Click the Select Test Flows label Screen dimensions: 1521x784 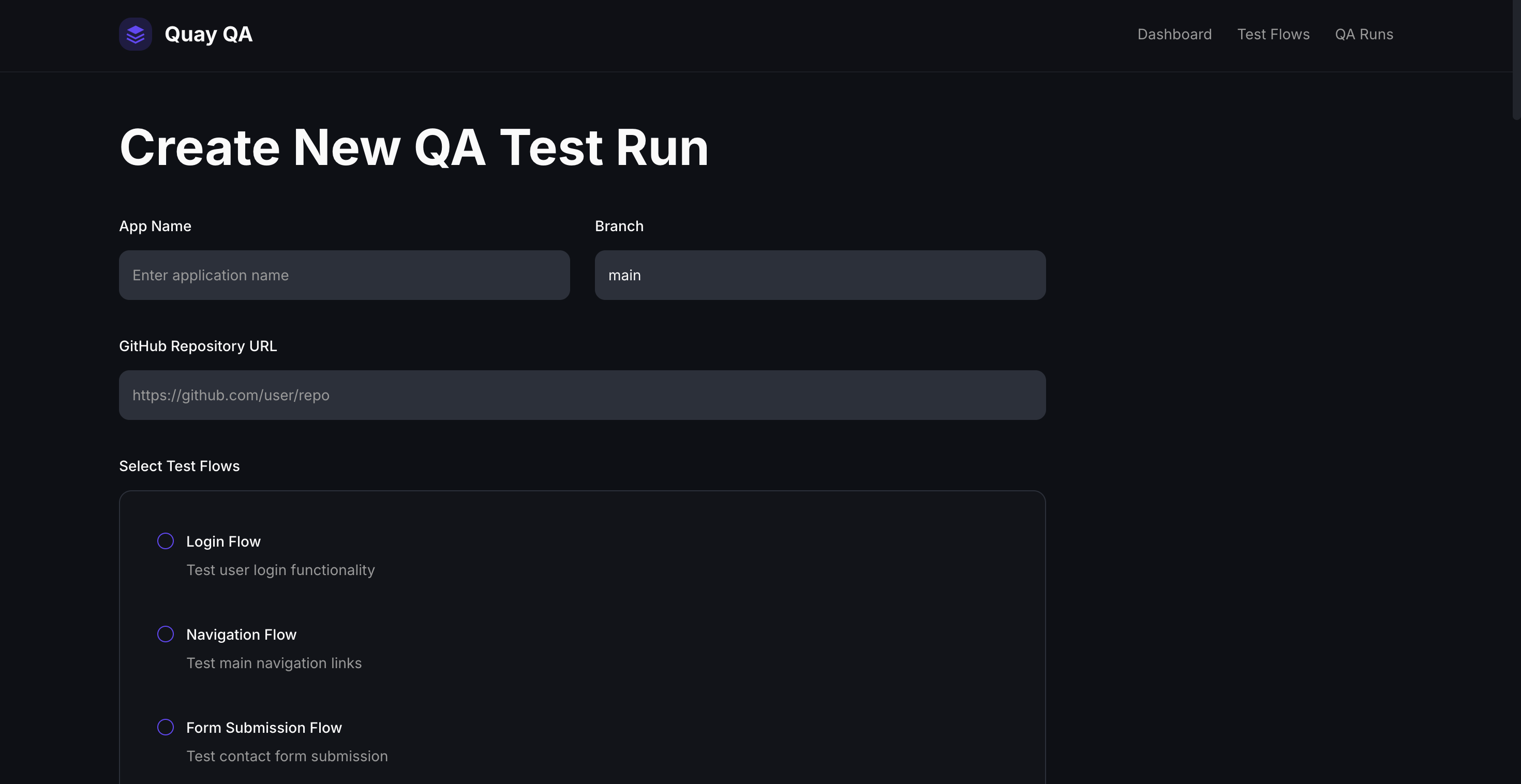coord(179,466)
